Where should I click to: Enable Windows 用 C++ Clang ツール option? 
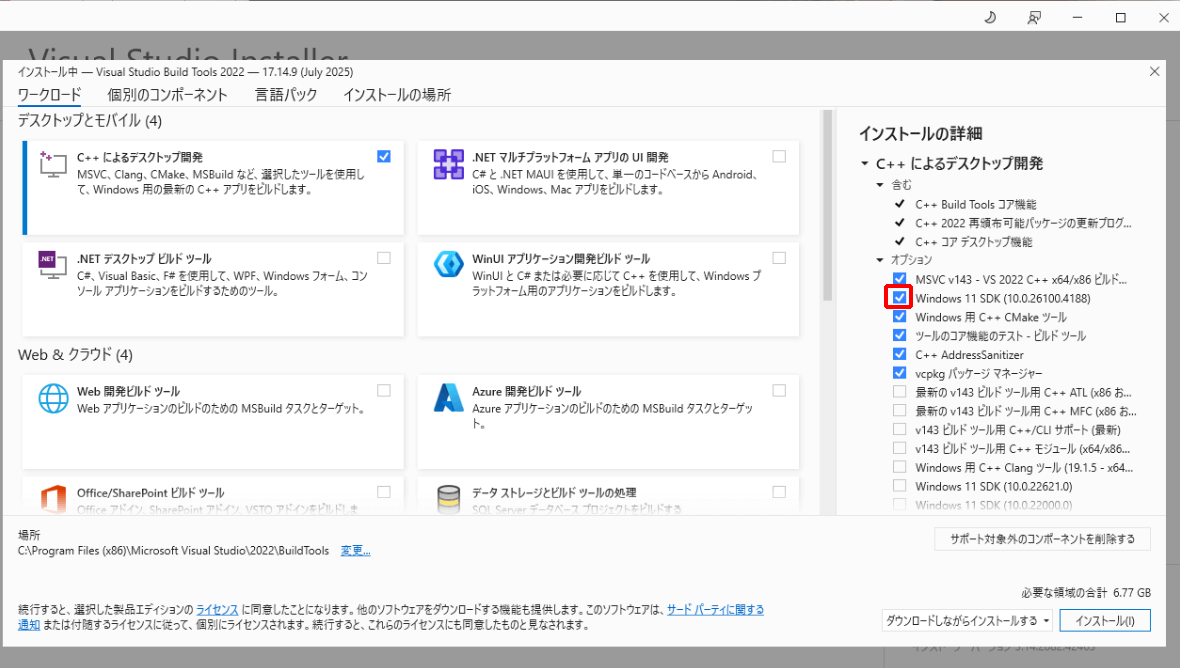click(899, 467)
